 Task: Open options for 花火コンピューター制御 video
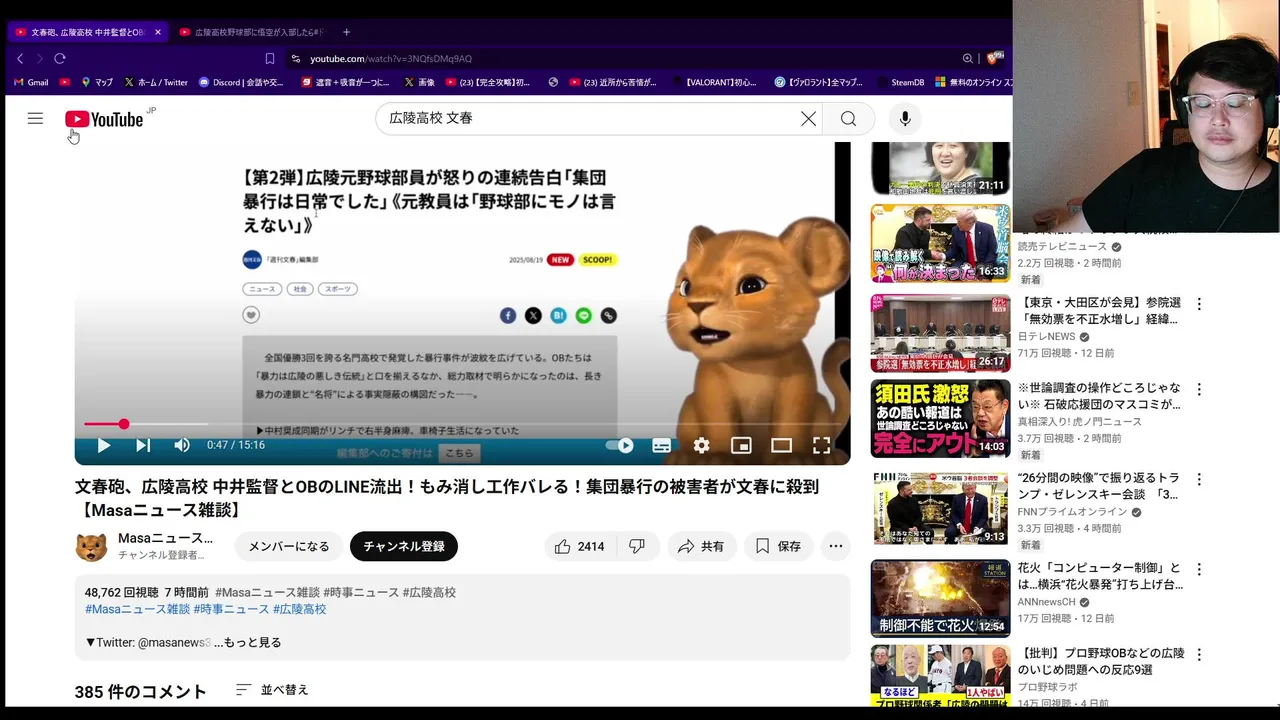tap(1199, 569)
